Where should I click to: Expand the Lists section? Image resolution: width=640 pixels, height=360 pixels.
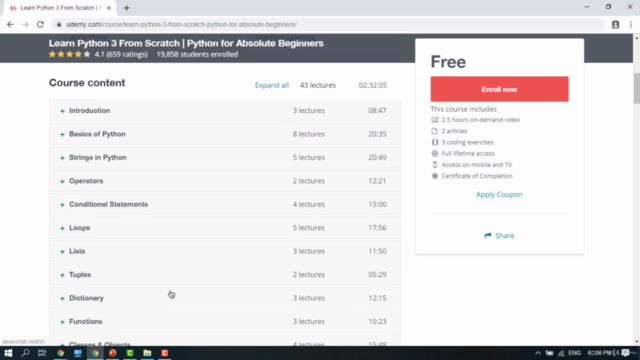pyautogui.click(x=225, y=251)
